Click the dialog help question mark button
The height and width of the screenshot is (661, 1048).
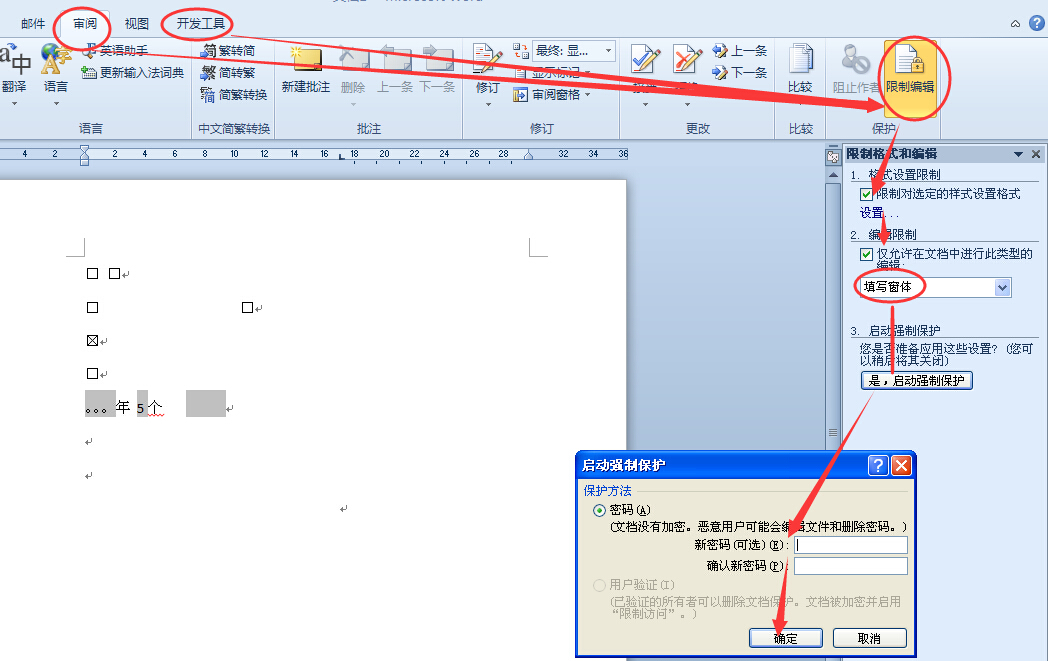point(878,465)
